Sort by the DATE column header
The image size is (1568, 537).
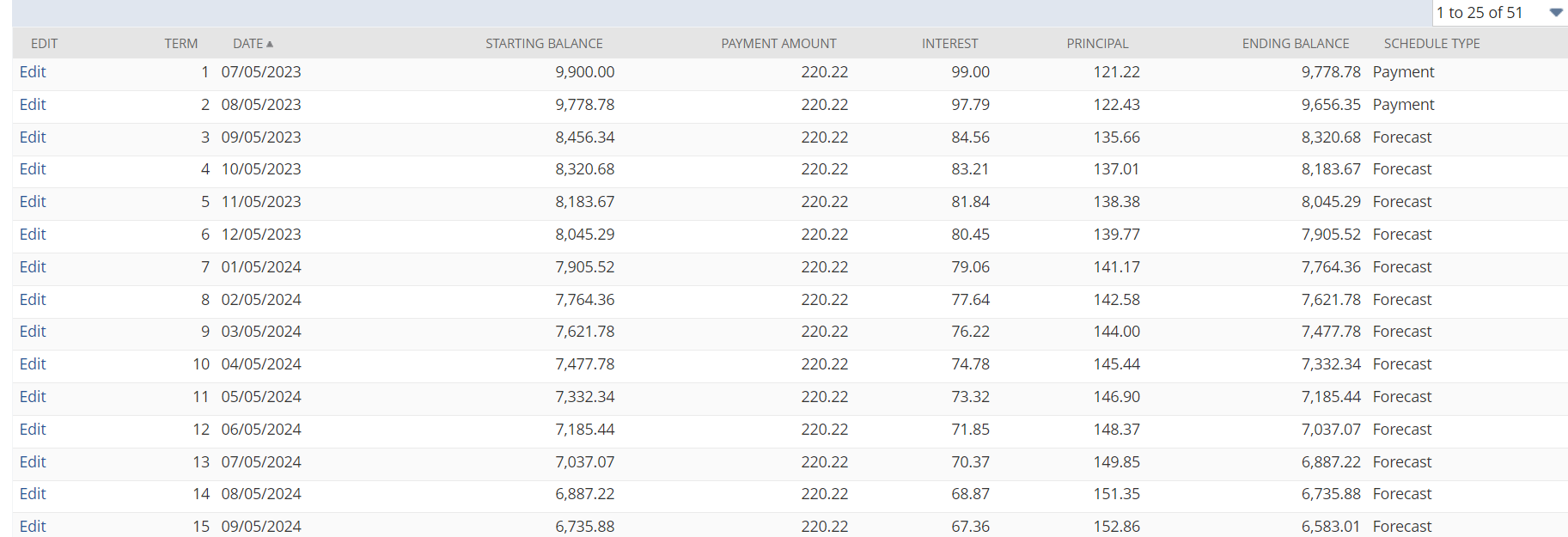click(x=247, y=44)
